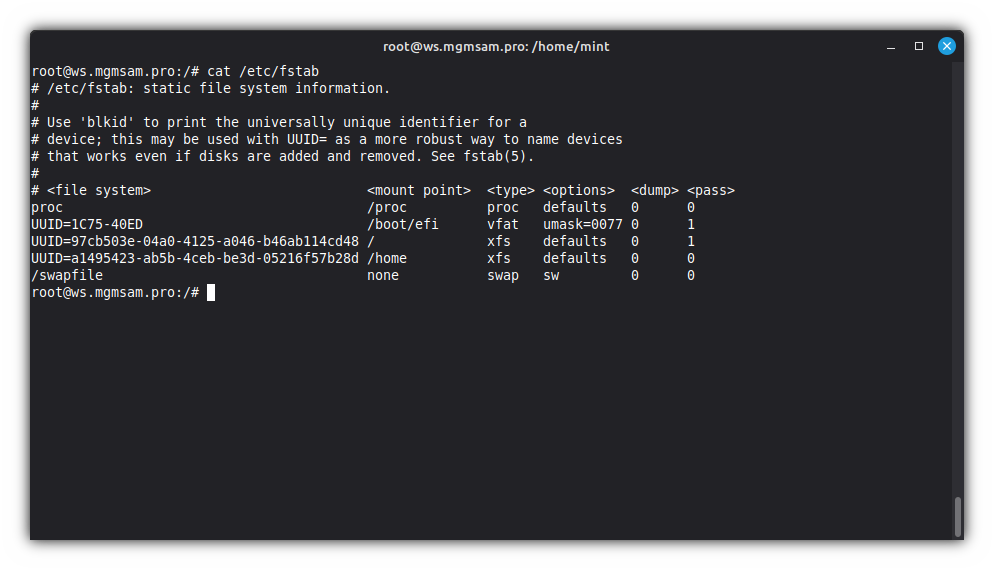Click the window title 'root@ws.mgmsam.pro: /home/mint'

(496, 46)
